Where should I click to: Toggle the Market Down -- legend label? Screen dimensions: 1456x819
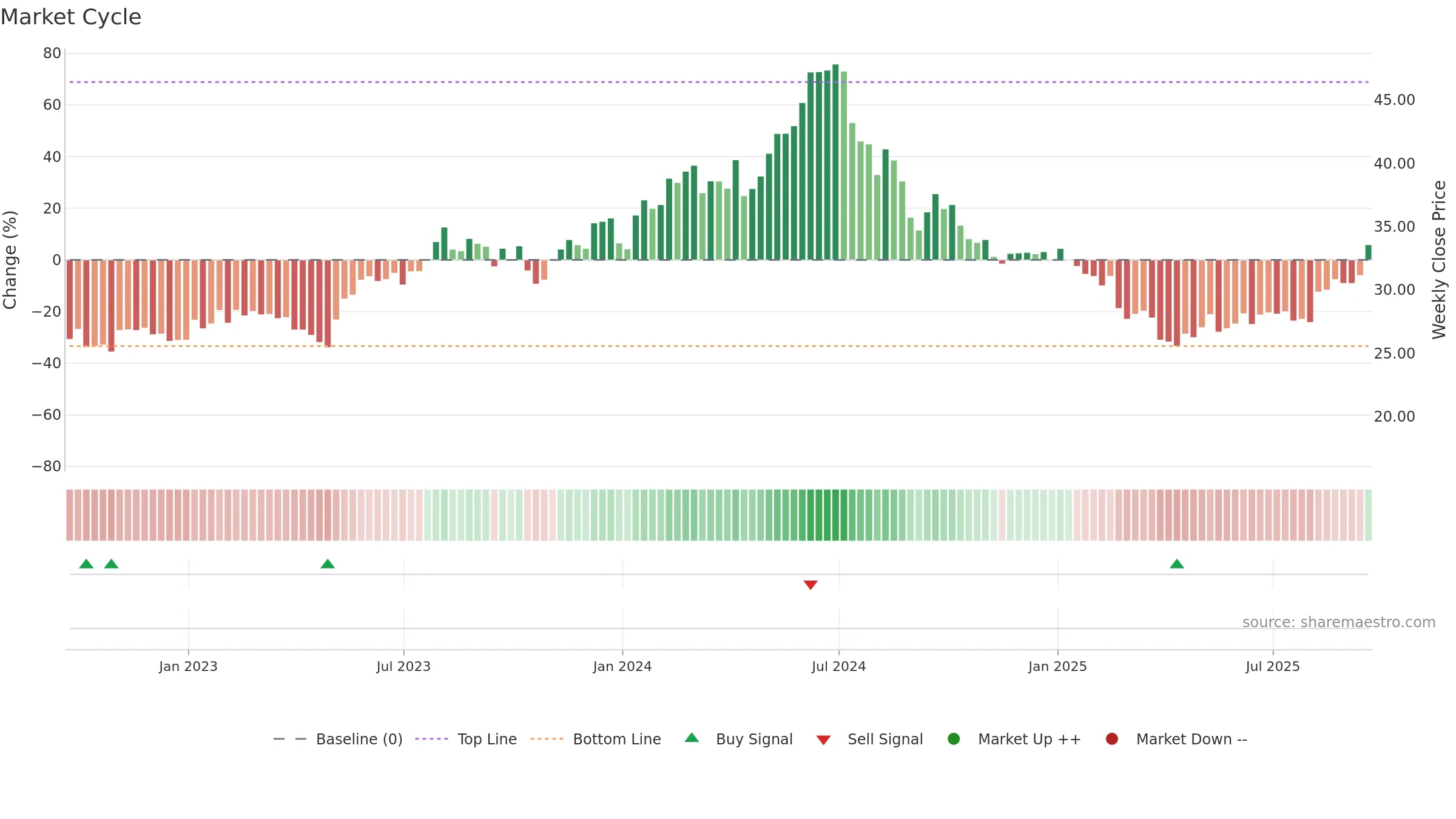[x=1191, y=739]
